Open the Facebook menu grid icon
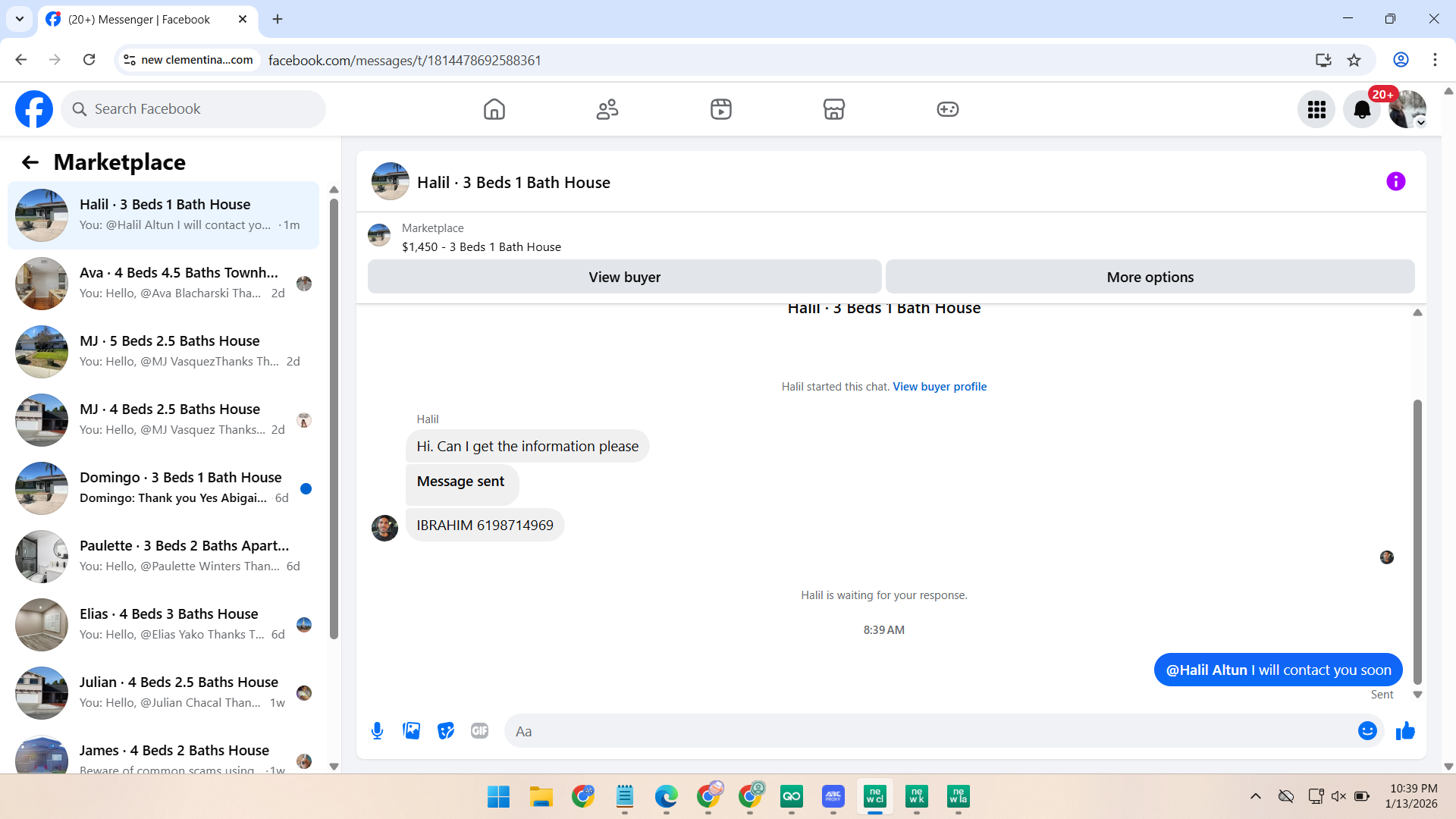Viewport: 1456px width, 819px height. [1316, 110]
